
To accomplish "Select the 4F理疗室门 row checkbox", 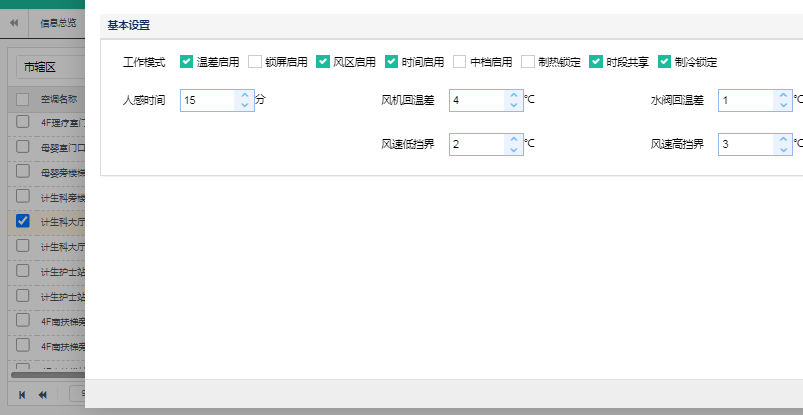I will [22, 122].
